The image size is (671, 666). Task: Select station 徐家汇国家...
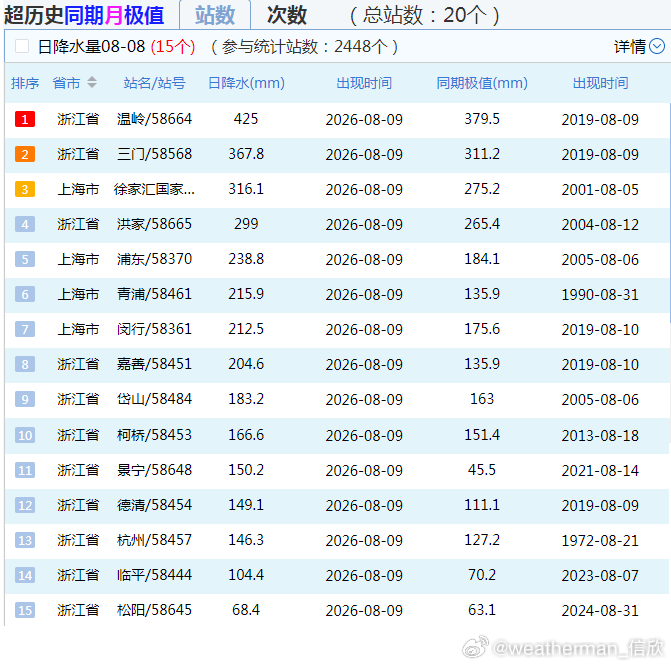(154, 189)
